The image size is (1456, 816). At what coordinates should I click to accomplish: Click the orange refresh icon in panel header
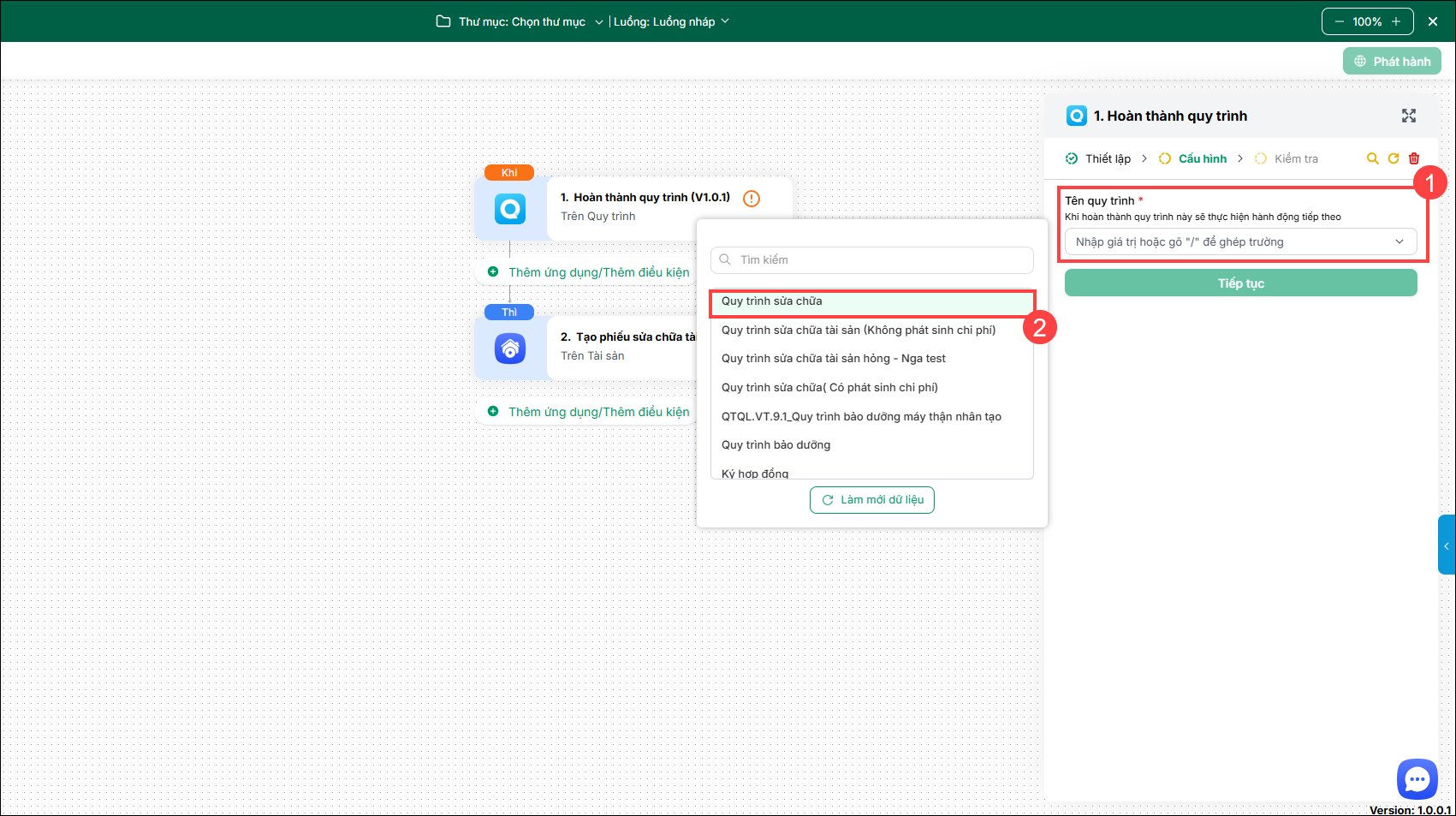pyautogui.click(x=1394, y=158)
